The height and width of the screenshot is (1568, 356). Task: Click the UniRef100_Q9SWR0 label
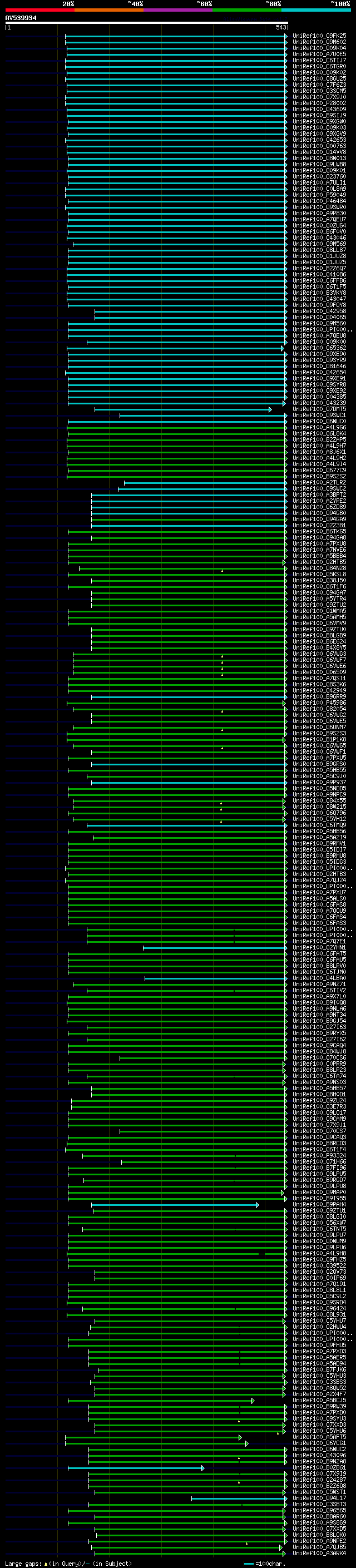pos(319,207)
